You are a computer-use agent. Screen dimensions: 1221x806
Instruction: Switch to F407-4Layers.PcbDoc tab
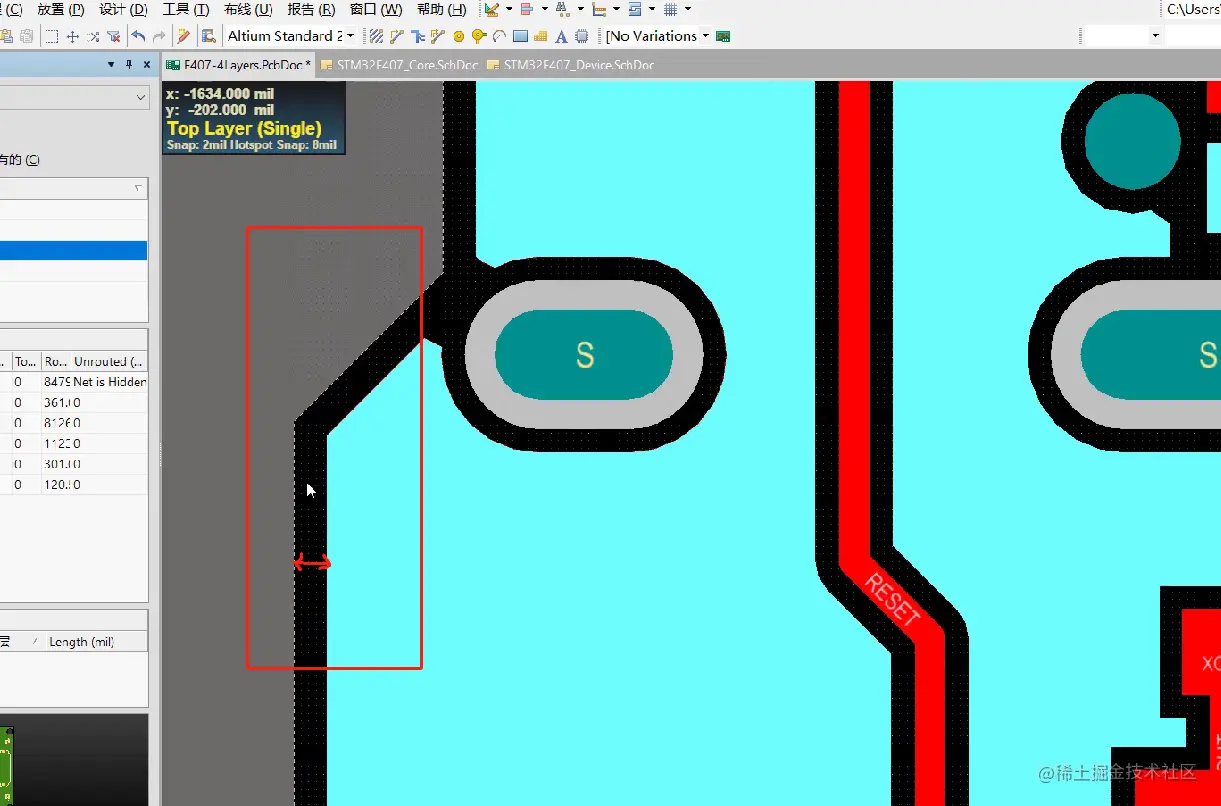point(239,64)
